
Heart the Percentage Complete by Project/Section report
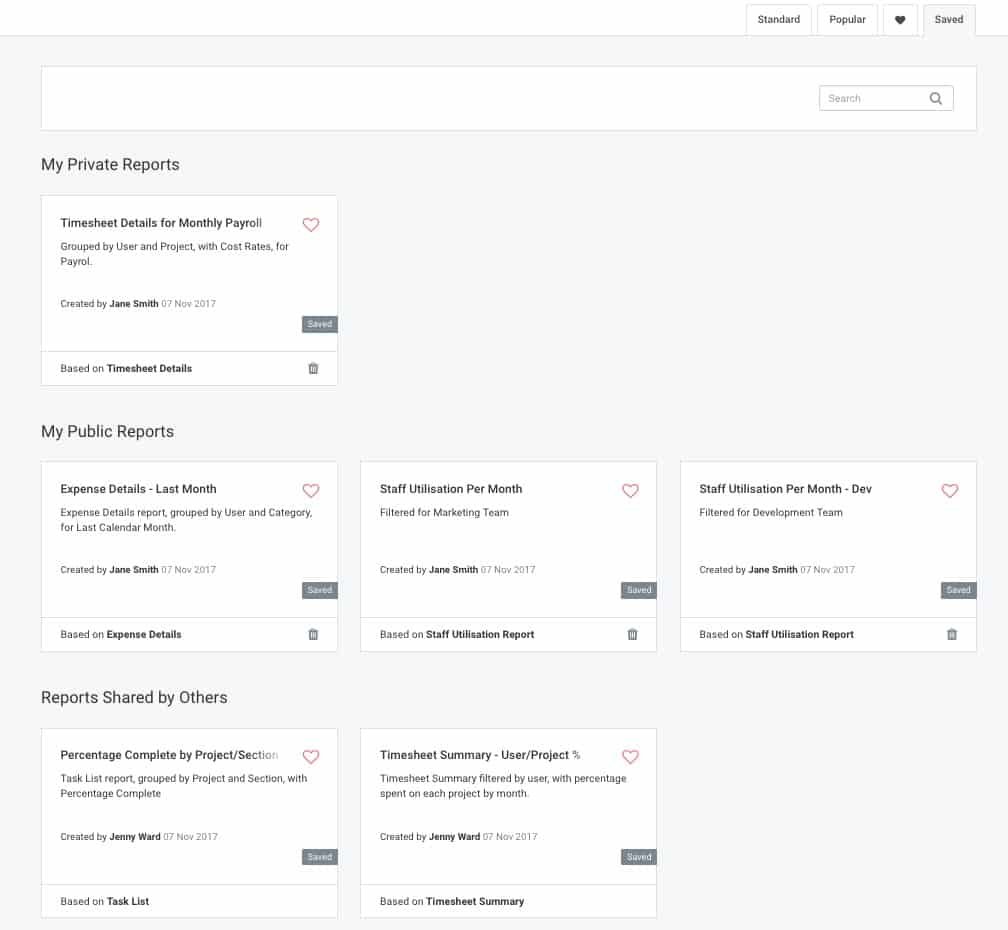coord(311,757)
